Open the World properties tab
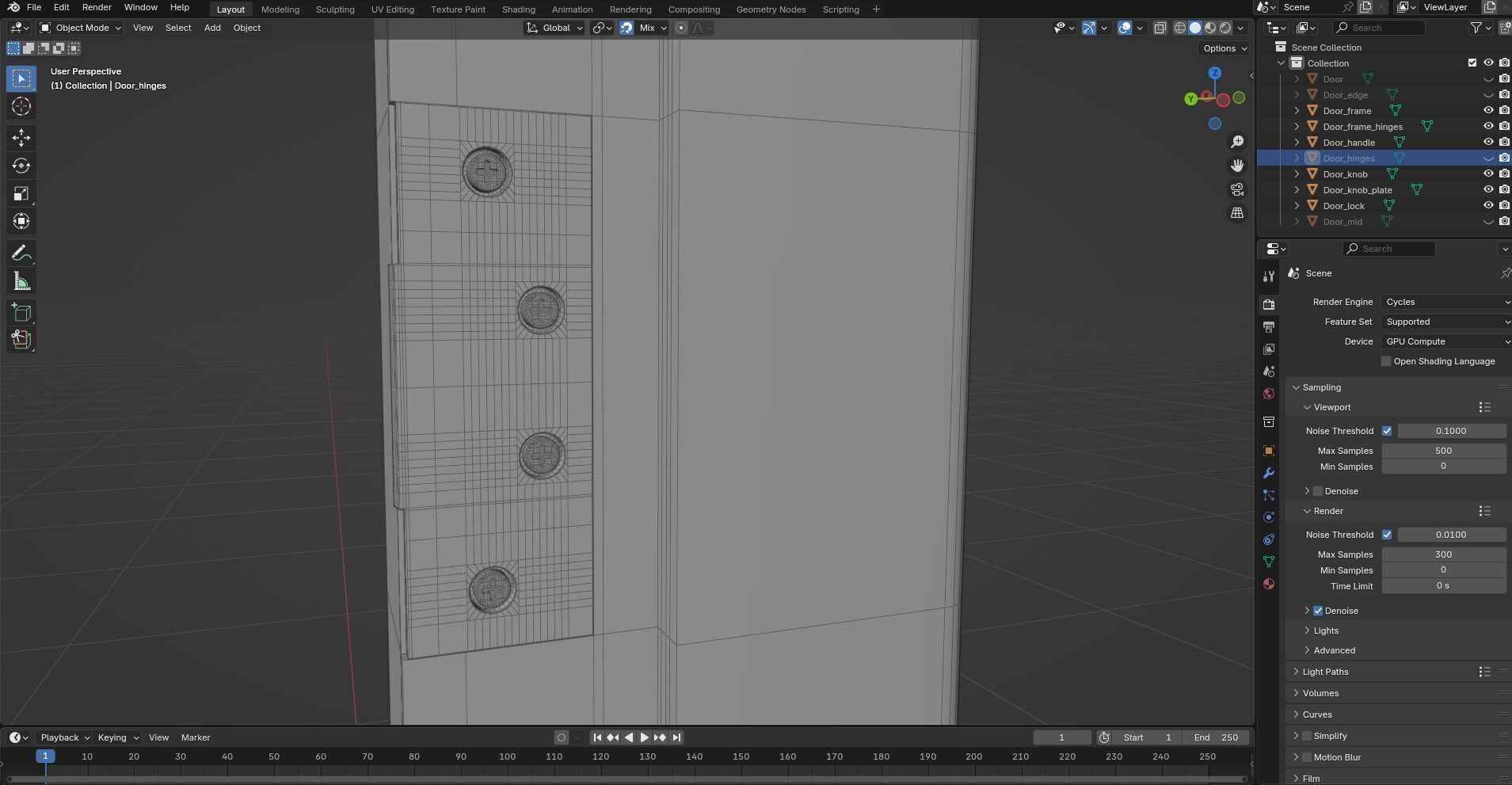The image size is (1512, 785). coord(1269,394)
